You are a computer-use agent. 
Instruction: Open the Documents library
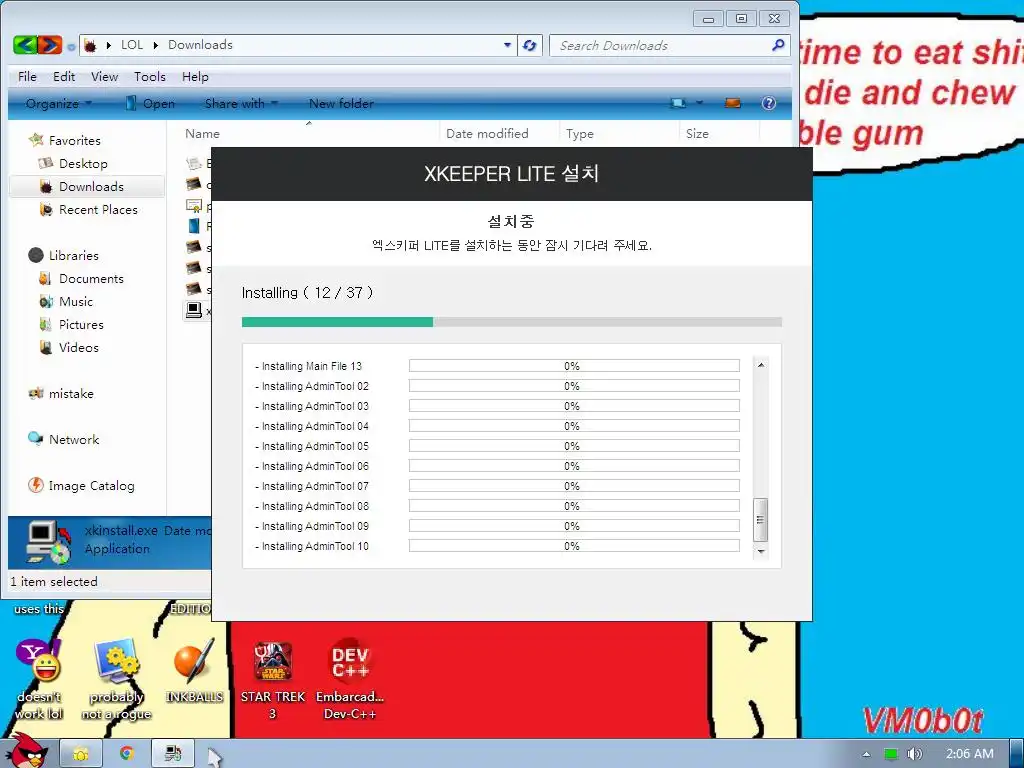tap(91, 278)
